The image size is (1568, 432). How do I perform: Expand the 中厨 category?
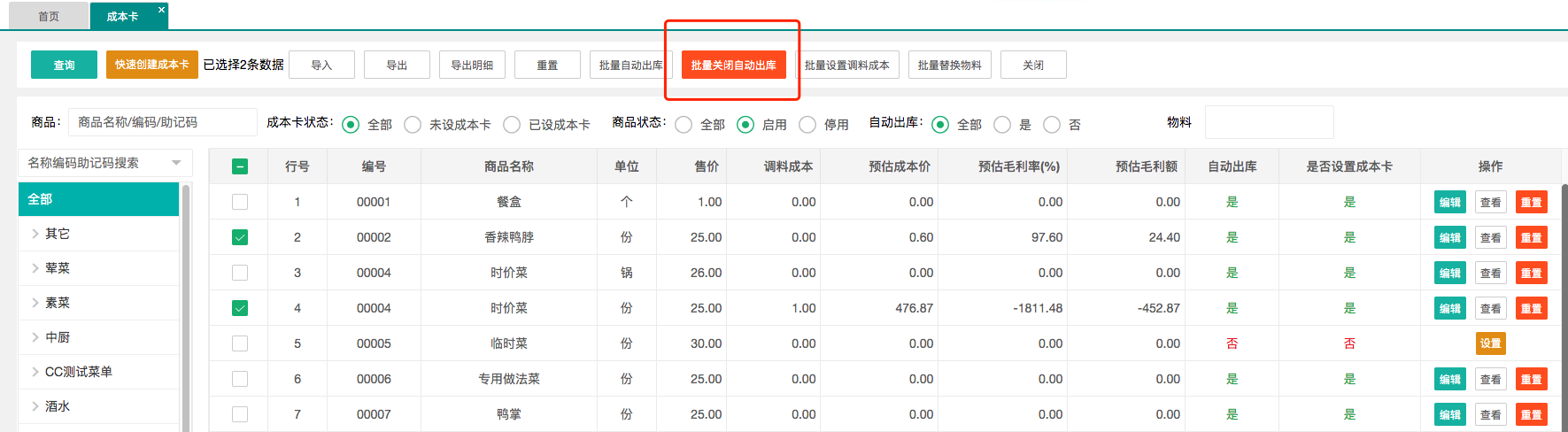coord(35,337)
